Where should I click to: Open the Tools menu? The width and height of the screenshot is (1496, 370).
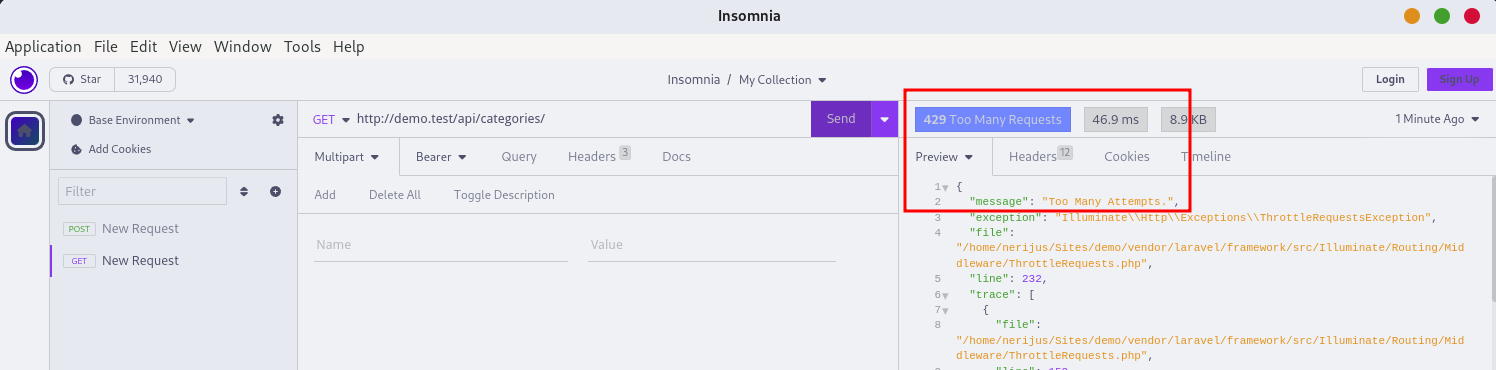pyautogui.click(x=302, y=46)
